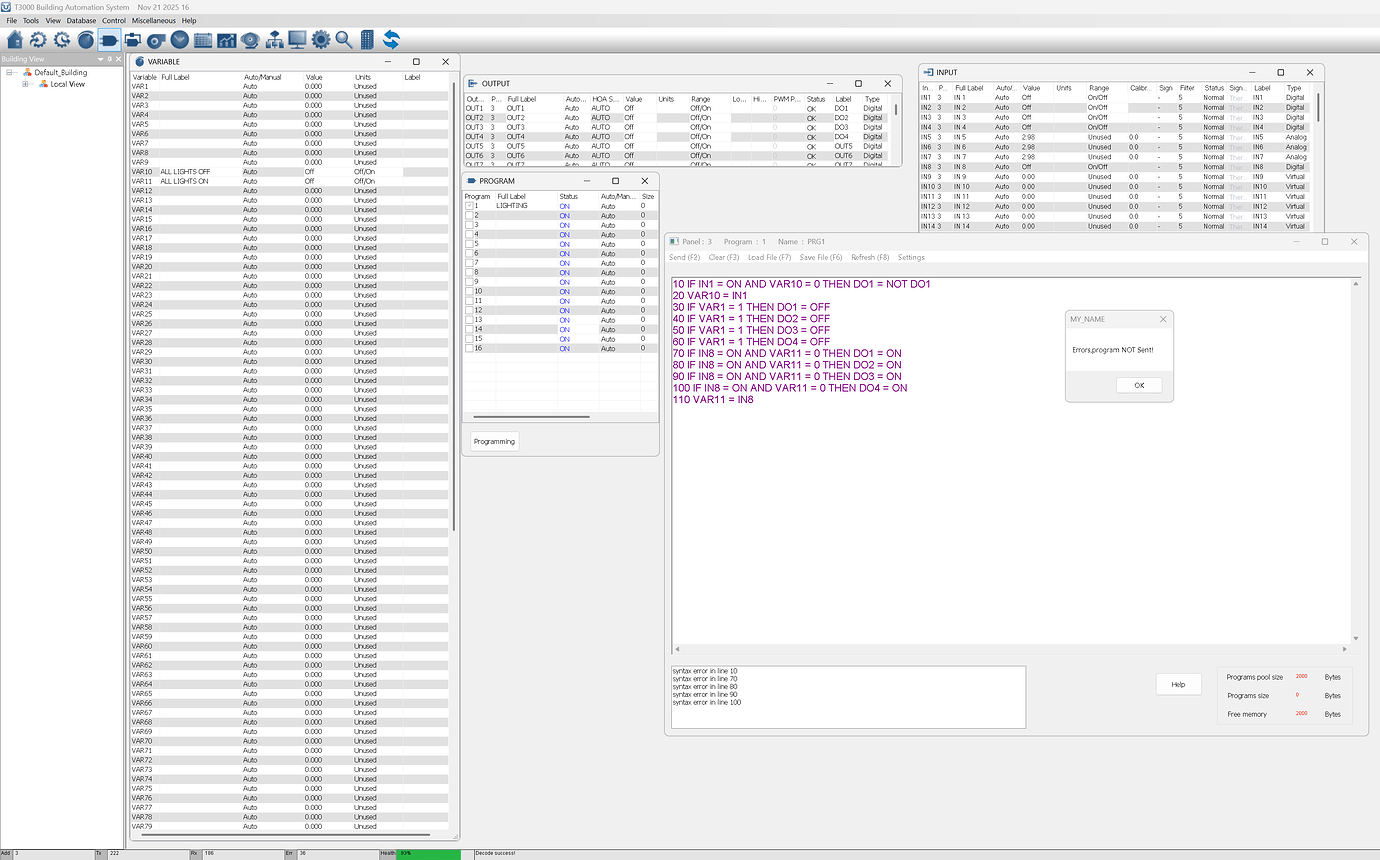Open the Building/Home view icon

tap(14, 39)
